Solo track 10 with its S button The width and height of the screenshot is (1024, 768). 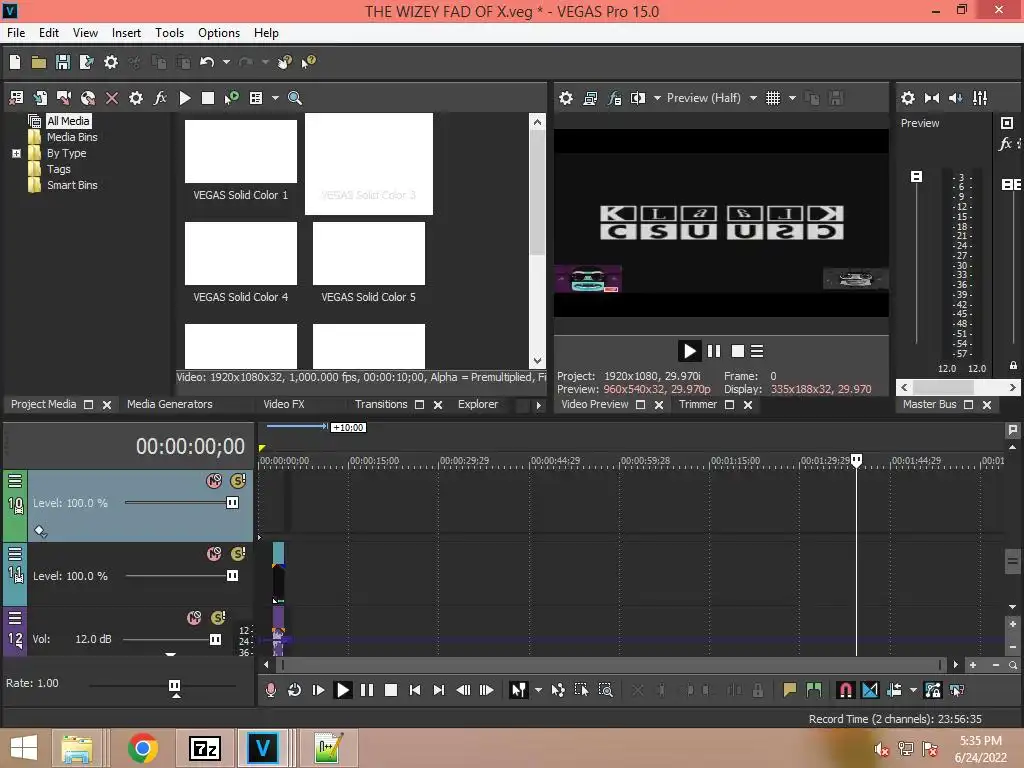(238, 481)
